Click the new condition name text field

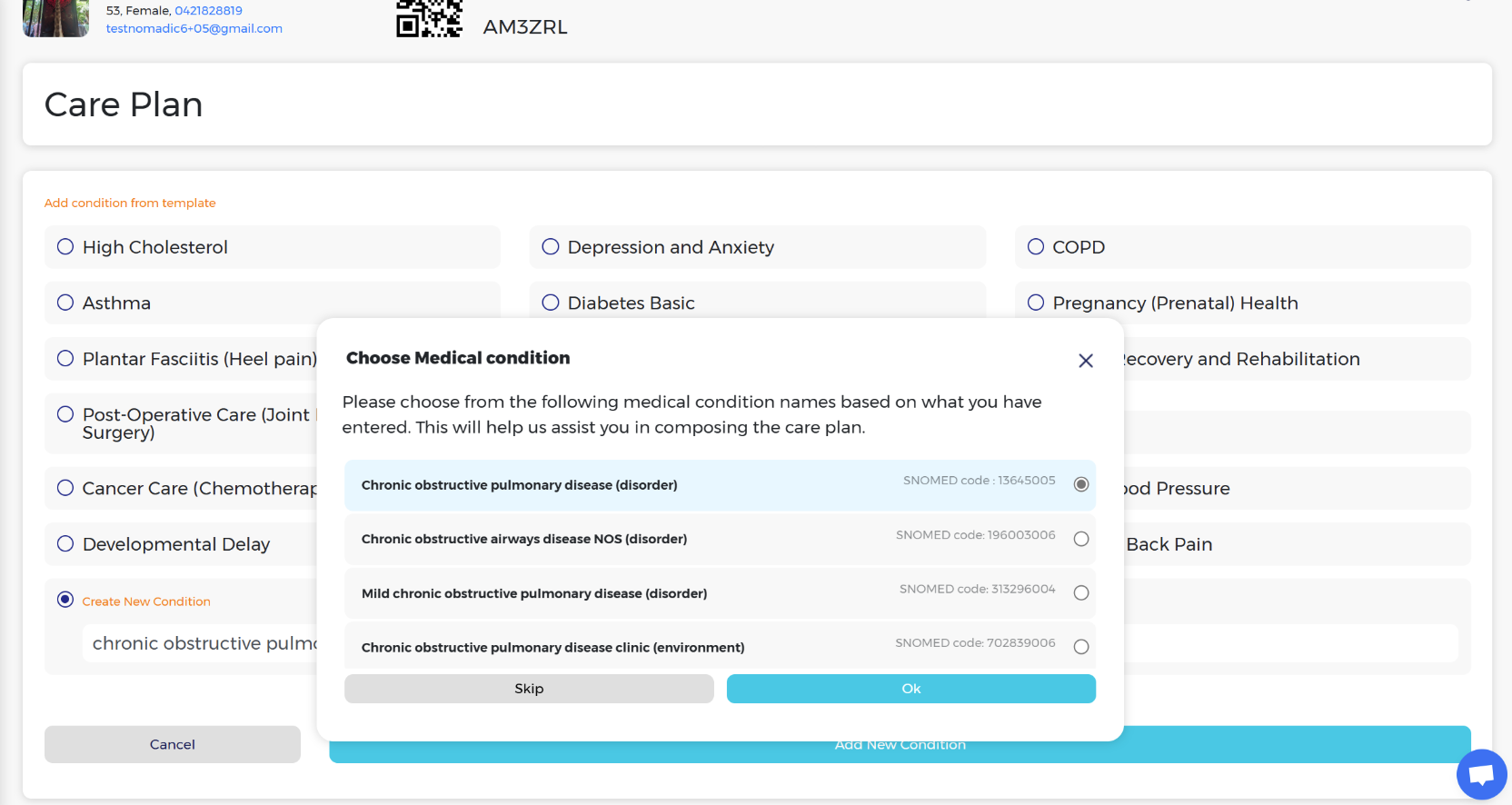pyautogui.click(x=200, y=643)
